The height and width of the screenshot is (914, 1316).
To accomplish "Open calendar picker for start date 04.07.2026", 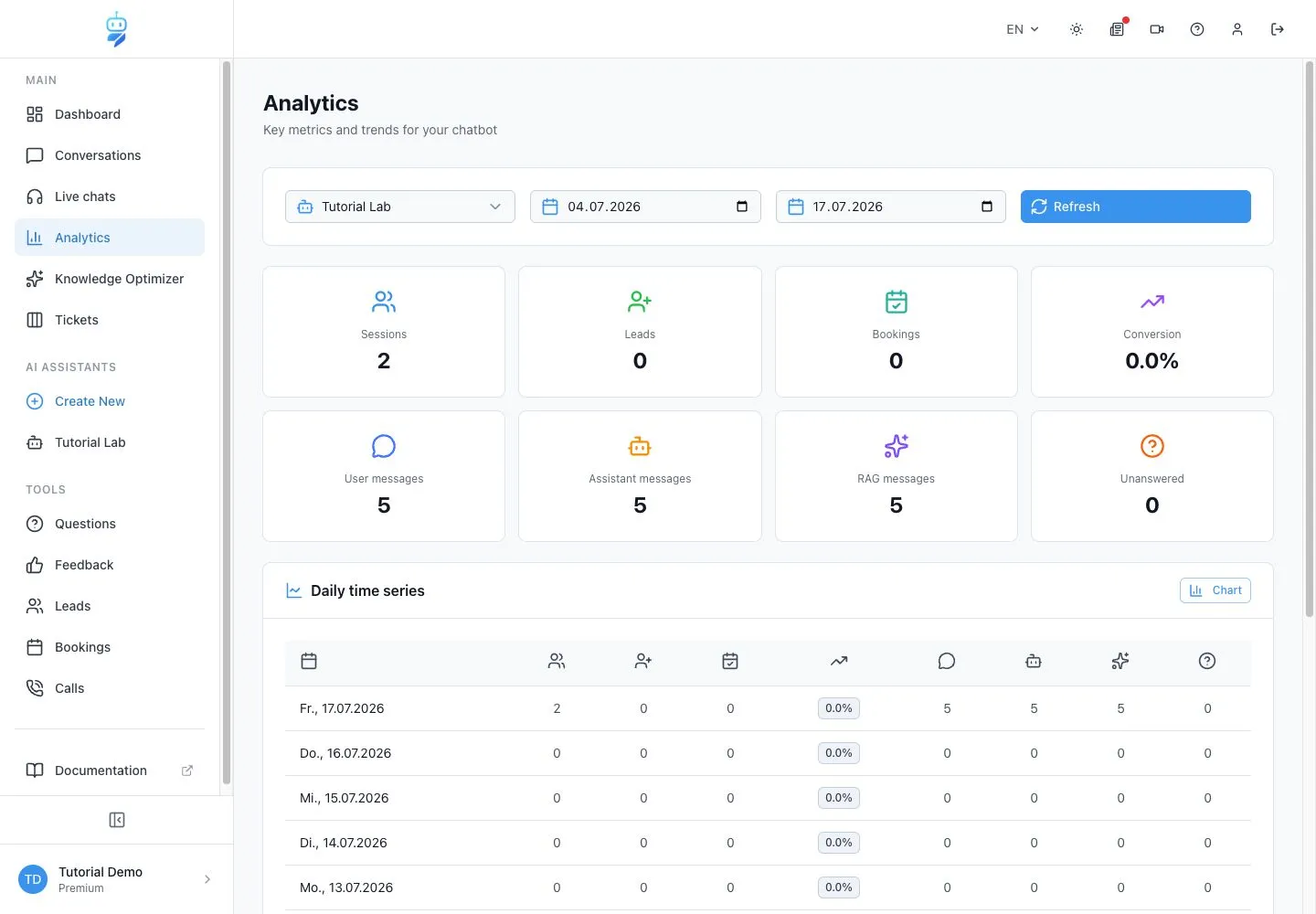I will coord(742,207).
